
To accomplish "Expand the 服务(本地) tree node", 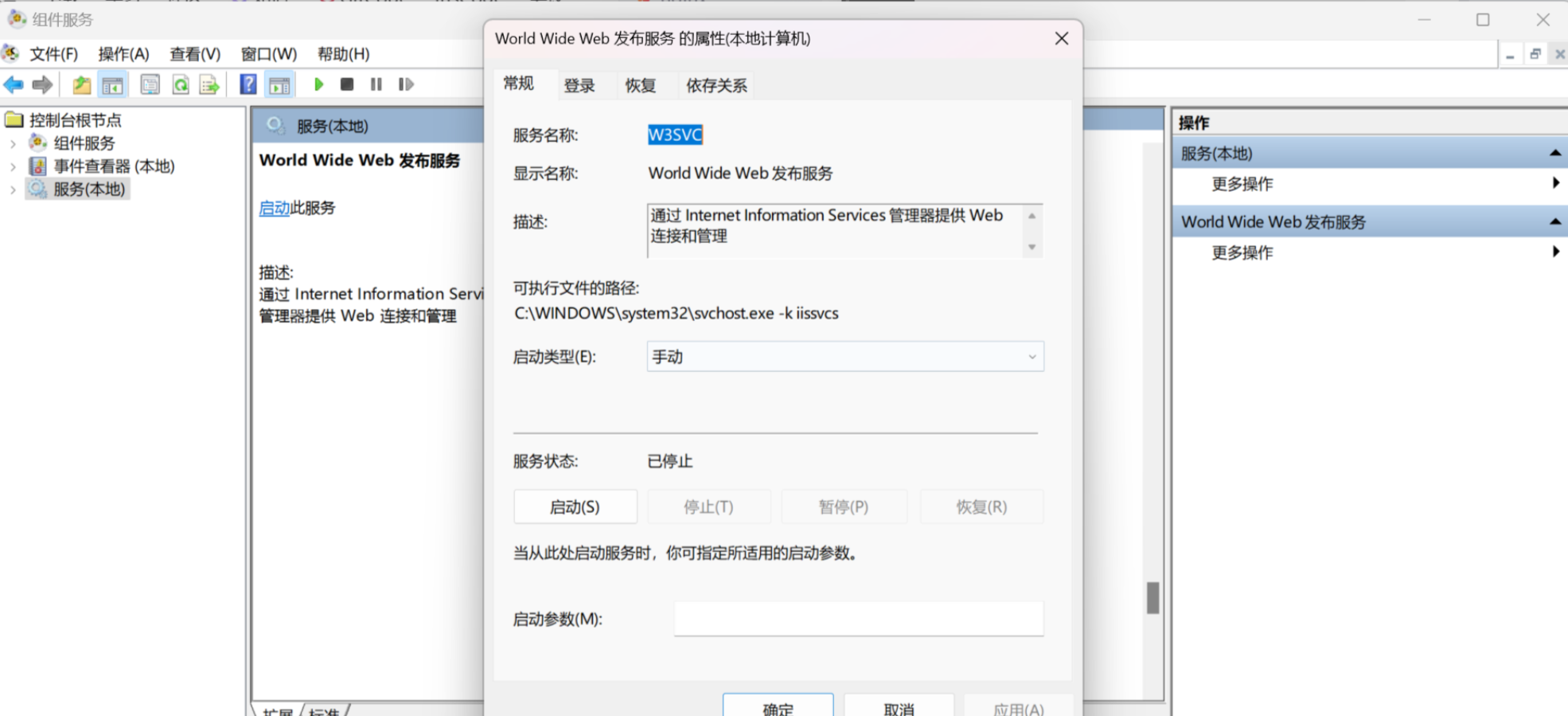I will click(13, 190).
